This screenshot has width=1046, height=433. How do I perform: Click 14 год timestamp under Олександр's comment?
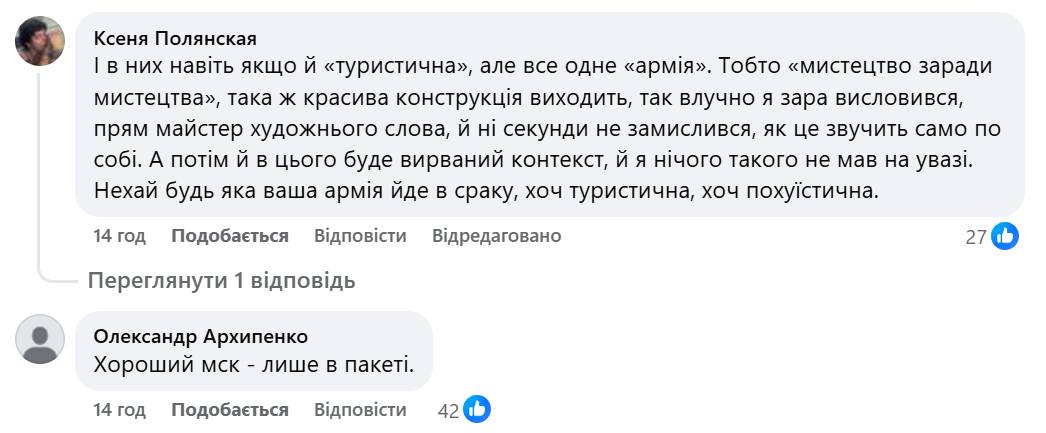click(x=119, y=410)
